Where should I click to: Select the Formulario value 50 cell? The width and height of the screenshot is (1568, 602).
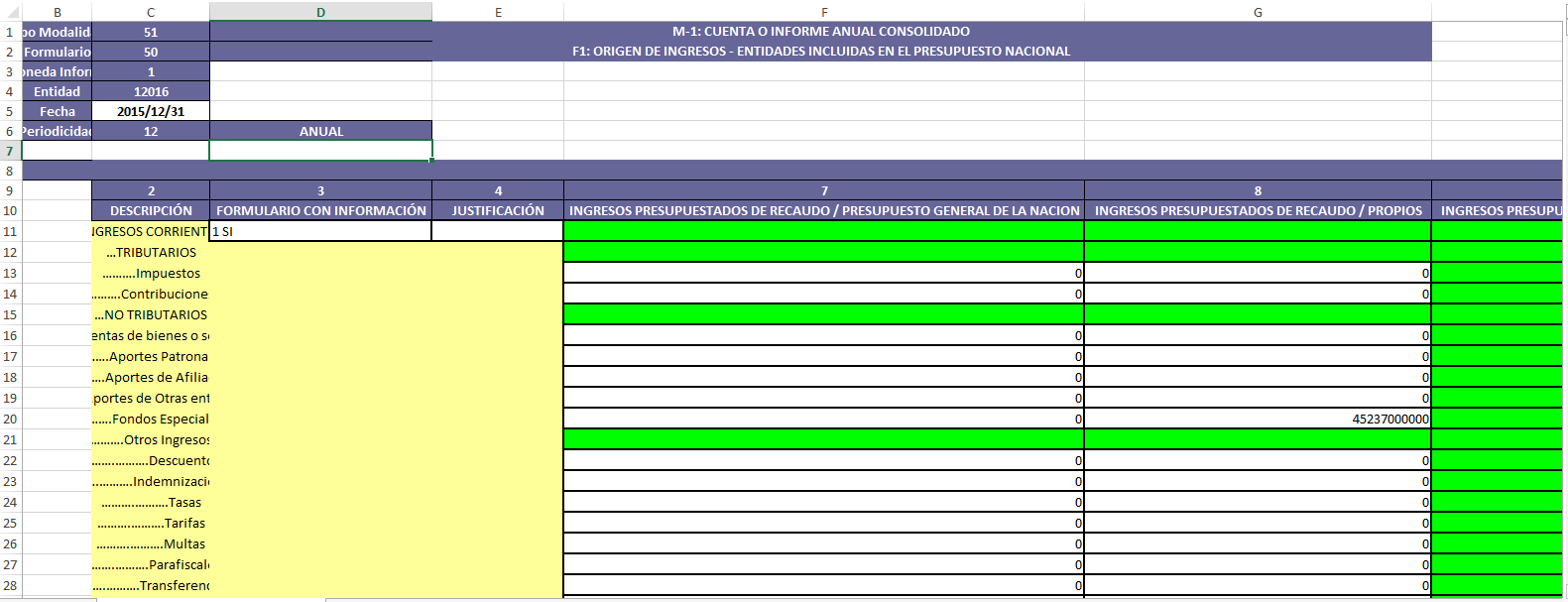tap(151, 52)
